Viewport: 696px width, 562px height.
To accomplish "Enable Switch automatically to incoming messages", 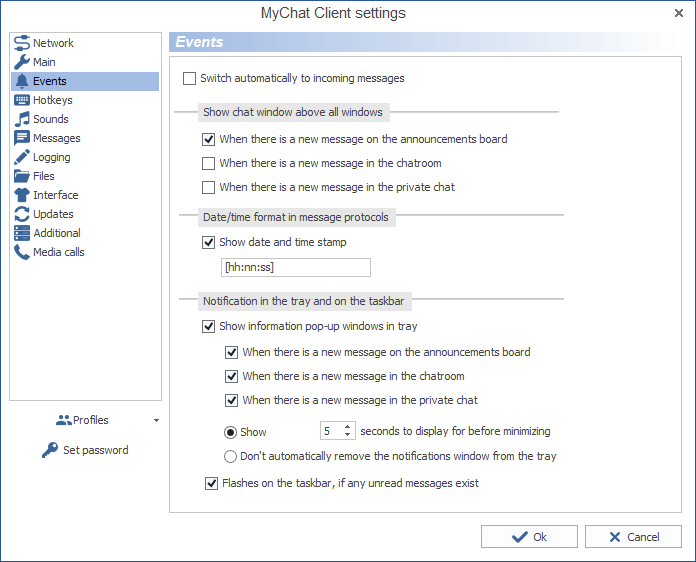I will coord(190,78).
